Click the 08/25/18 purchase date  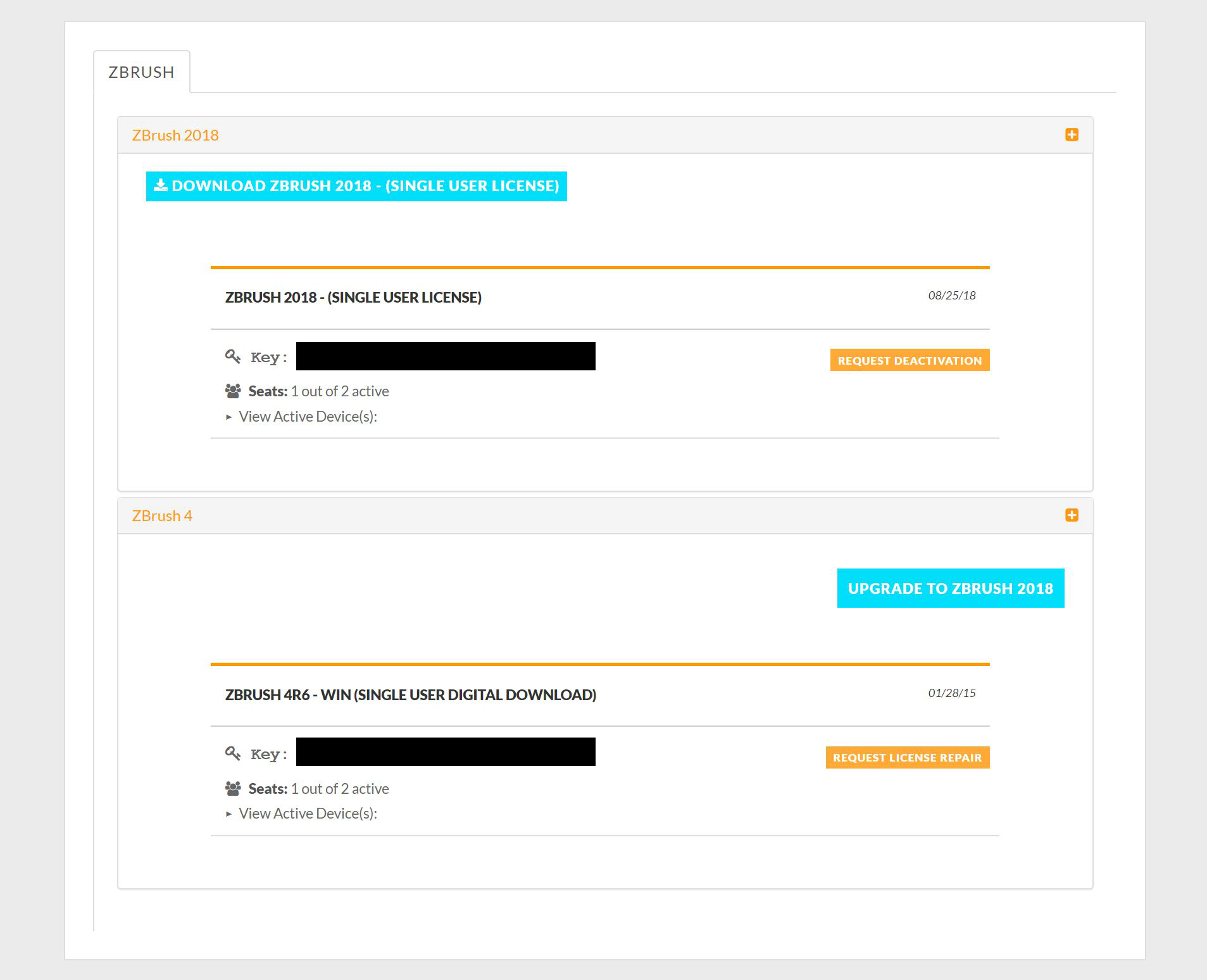click(952, 296)
